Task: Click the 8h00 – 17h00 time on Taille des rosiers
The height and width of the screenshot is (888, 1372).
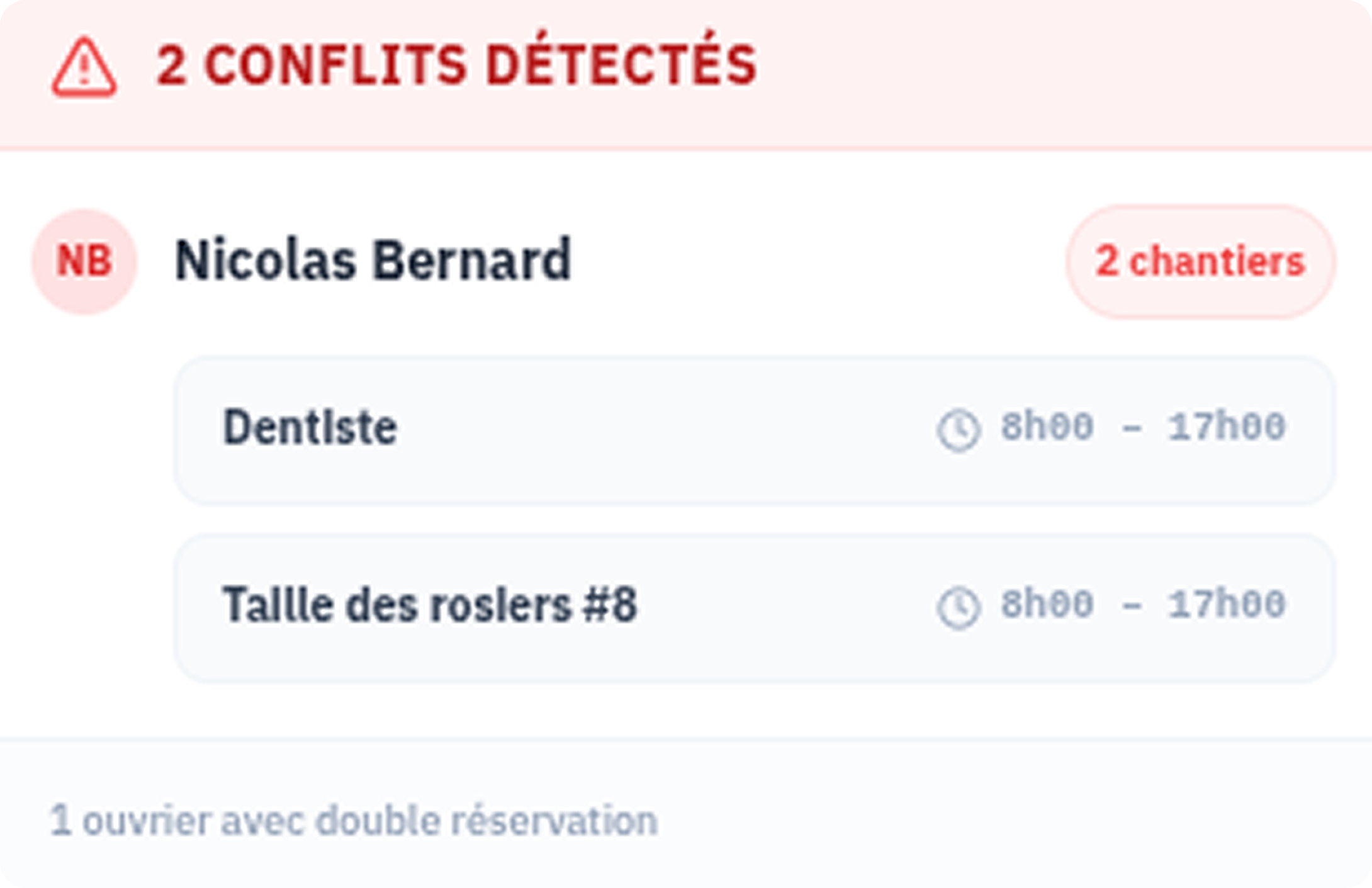Action: 1145,604
